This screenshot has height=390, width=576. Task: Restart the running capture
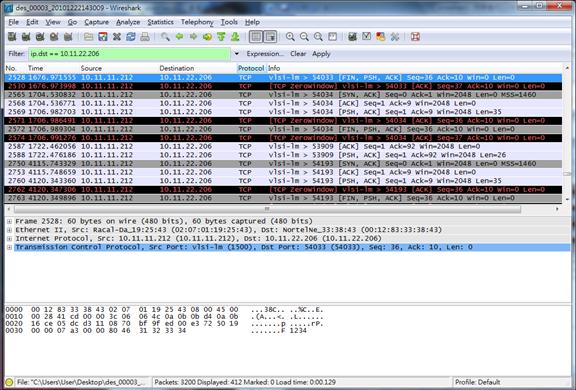coord(68,37)
